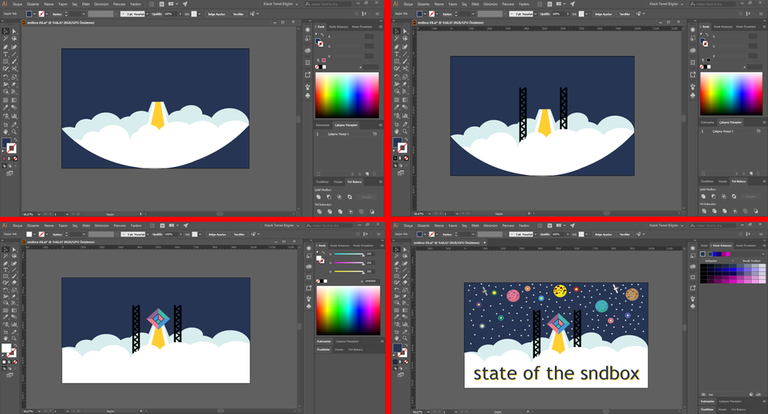Click Minus Back pathfinder in top-left Yol Bulucu panel
768x414 pixels.
click(x=372, y=211)
